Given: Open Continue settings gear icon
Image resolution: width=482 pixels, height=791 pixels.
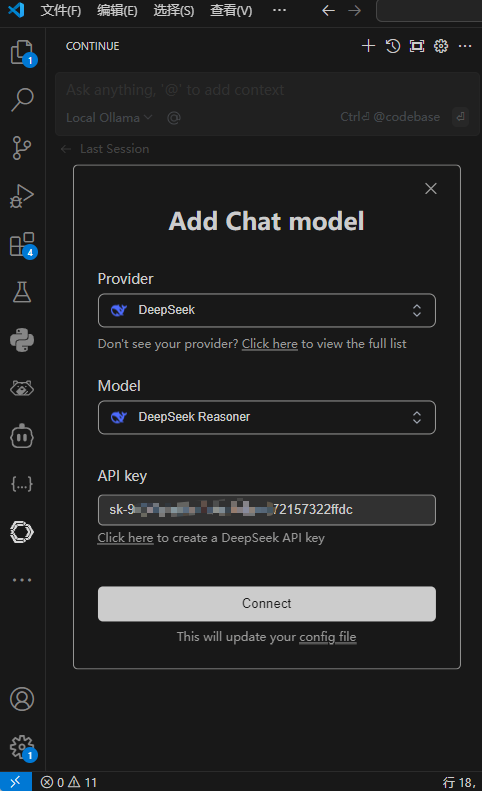Looking at the screenshot, I should [441, 46].
